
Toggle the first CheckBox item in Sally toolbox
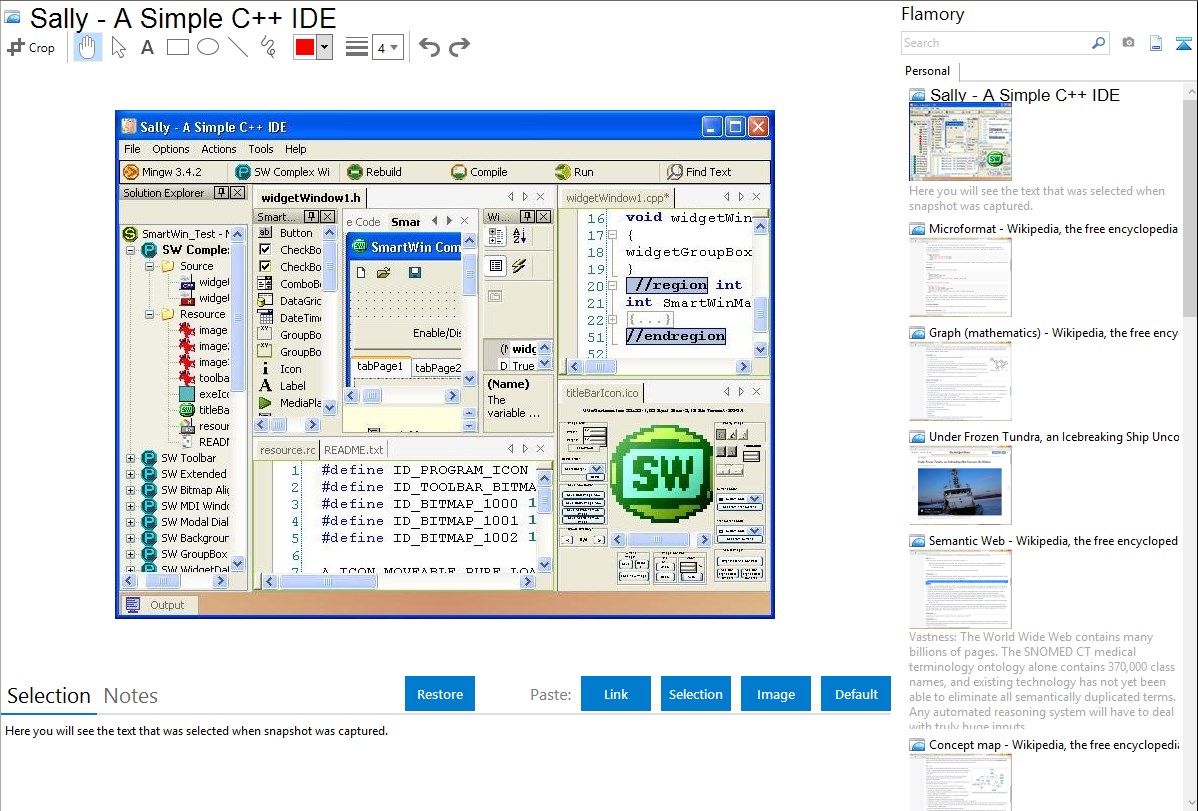pyautogui.click(x=265, y=249)
